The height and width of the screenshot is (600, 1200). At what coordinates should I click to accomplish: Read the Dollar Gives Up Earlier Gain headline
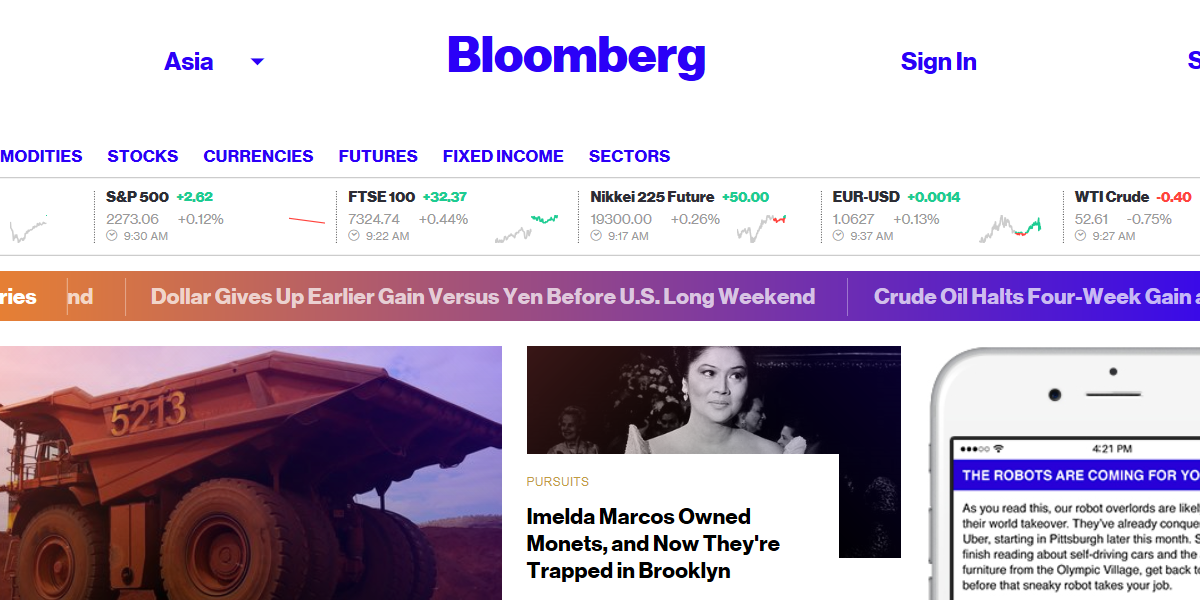tap(483, 297)
